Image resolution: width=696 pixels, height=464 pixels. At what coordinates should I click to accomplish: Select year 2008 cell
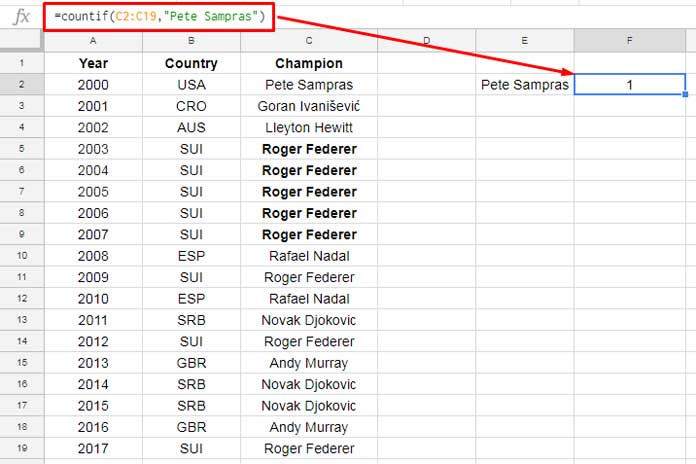pos(93,256)
